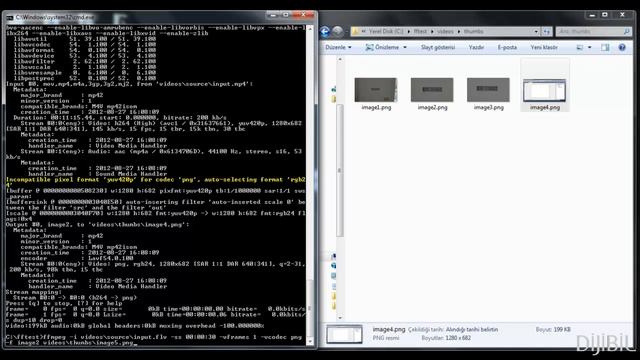Go back in Explorer with the blue arrow

325,31
